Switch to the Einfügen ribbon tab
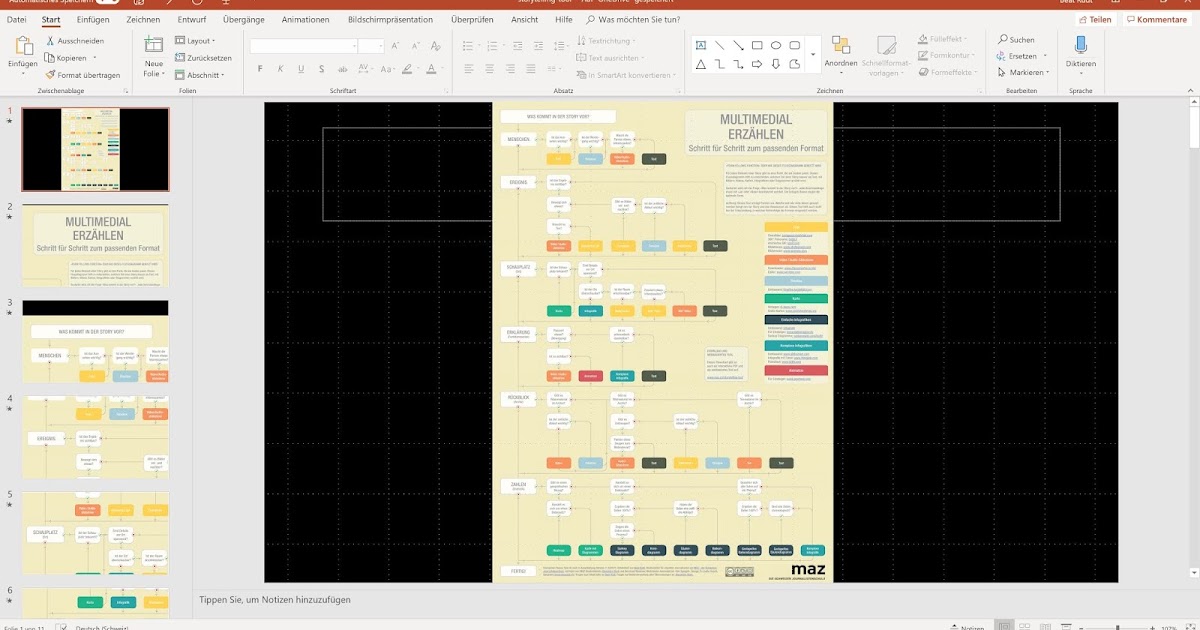 (93, 19)
